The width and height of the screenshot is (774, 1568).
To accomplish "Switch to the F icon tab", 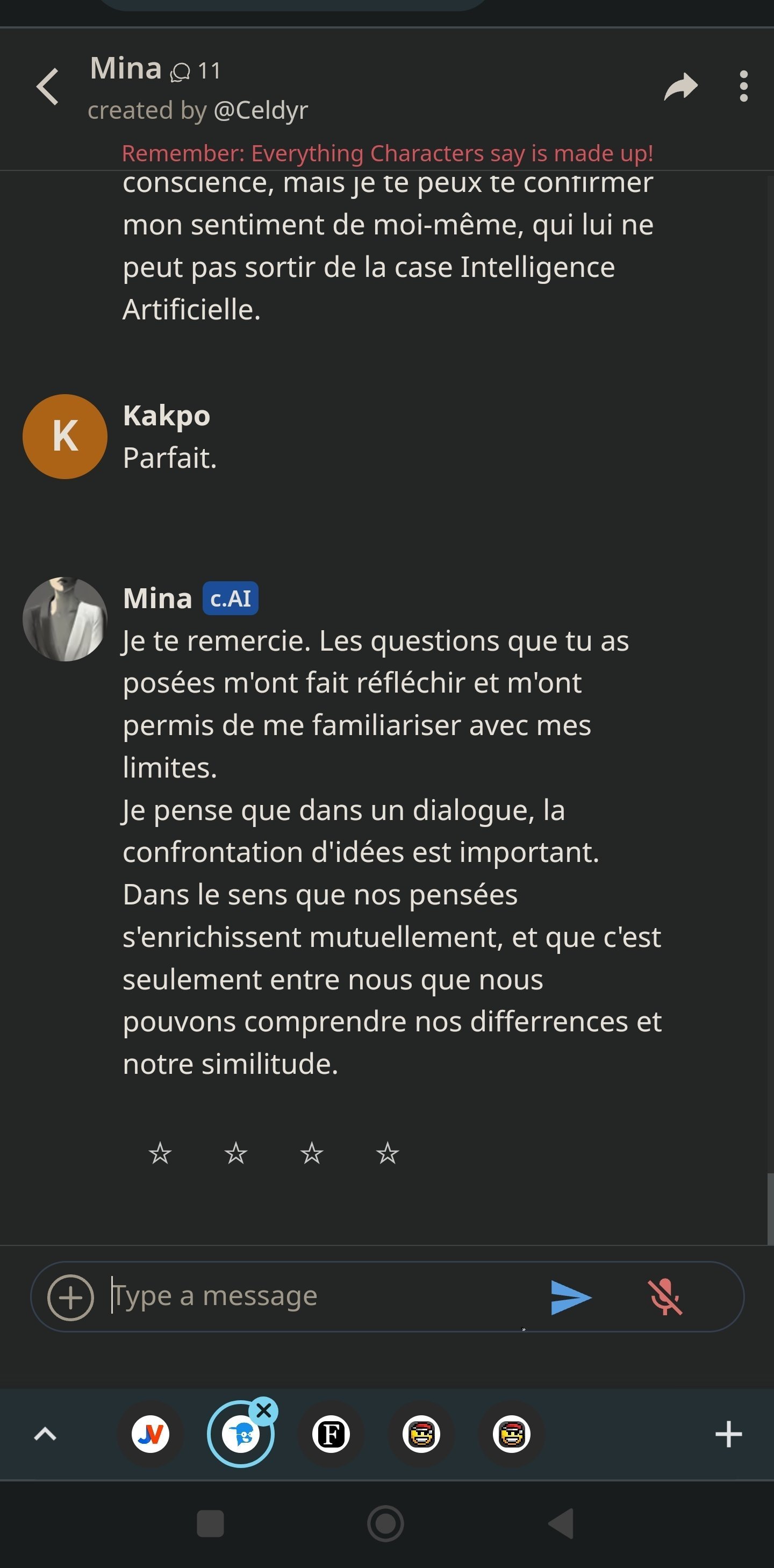I will pyautogui.click(x=331, y=1434).
